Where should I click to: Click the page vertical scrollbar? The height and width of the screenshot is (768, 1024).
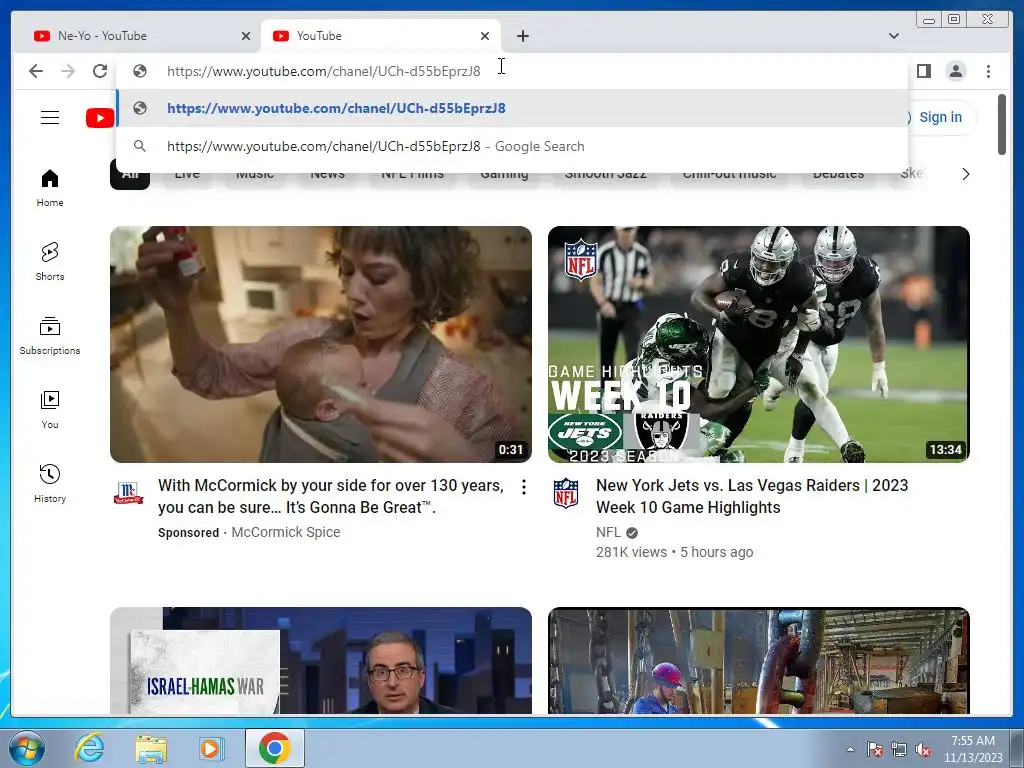(1002, 125)
